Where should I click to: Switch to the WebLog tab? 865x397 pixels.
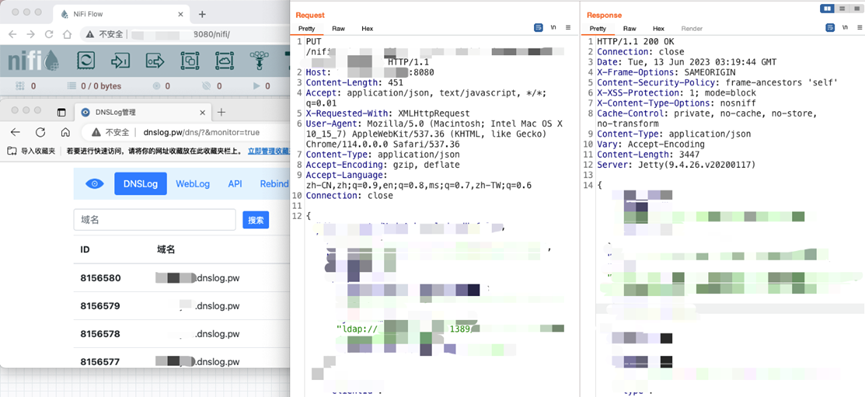pyautogui.click(x=193, y=184)
